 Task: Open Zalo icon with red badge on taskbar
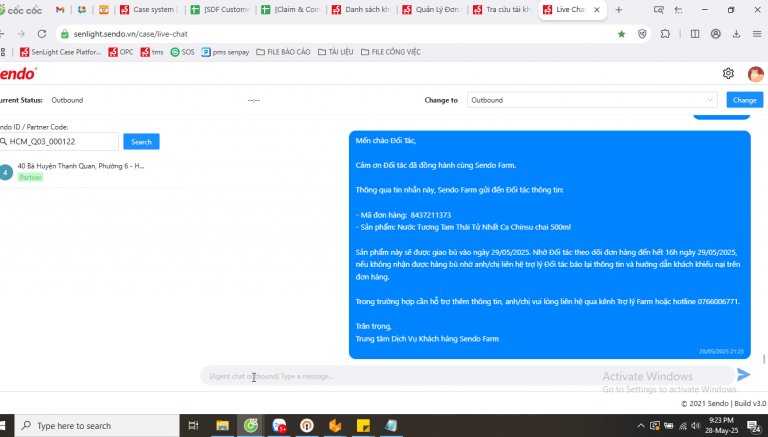point(279,425)
